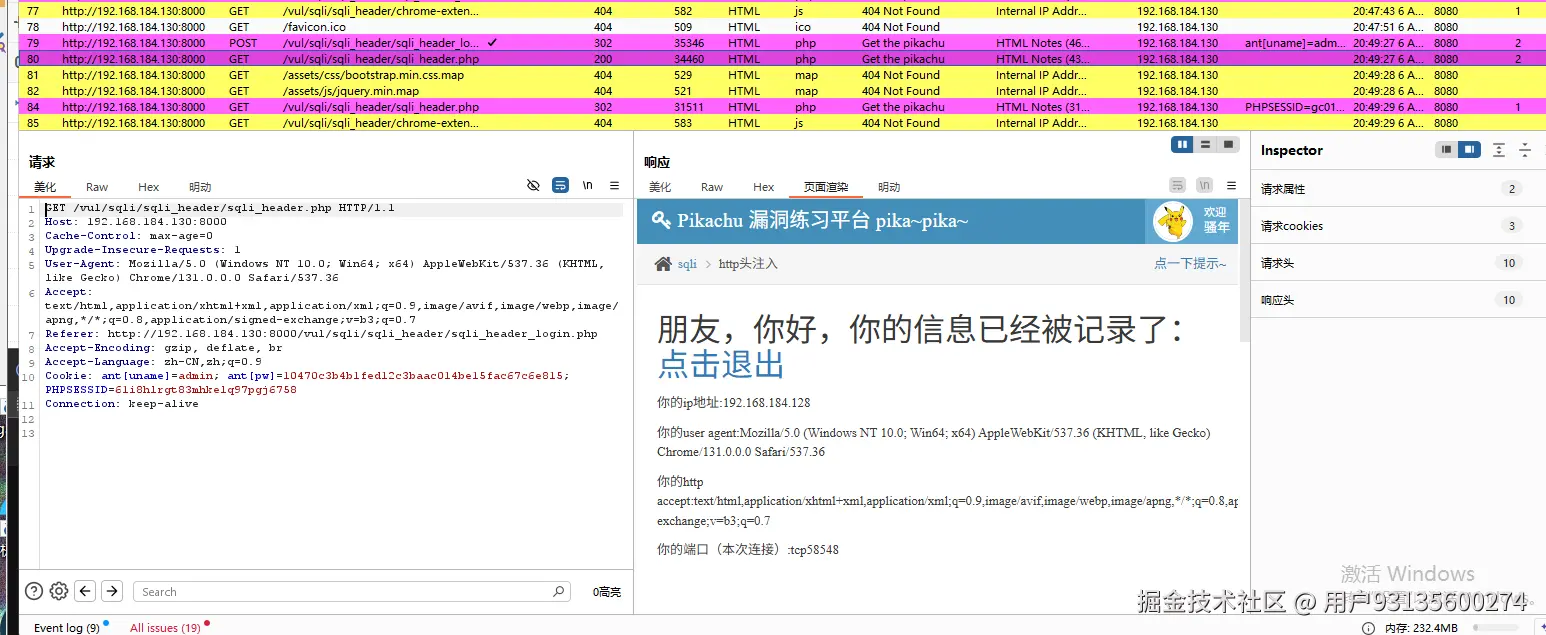Image resolution: width=1546 pixels, height=635 pixels.
Task: Open Event log (9) in status bar
Action: (67, 628)
